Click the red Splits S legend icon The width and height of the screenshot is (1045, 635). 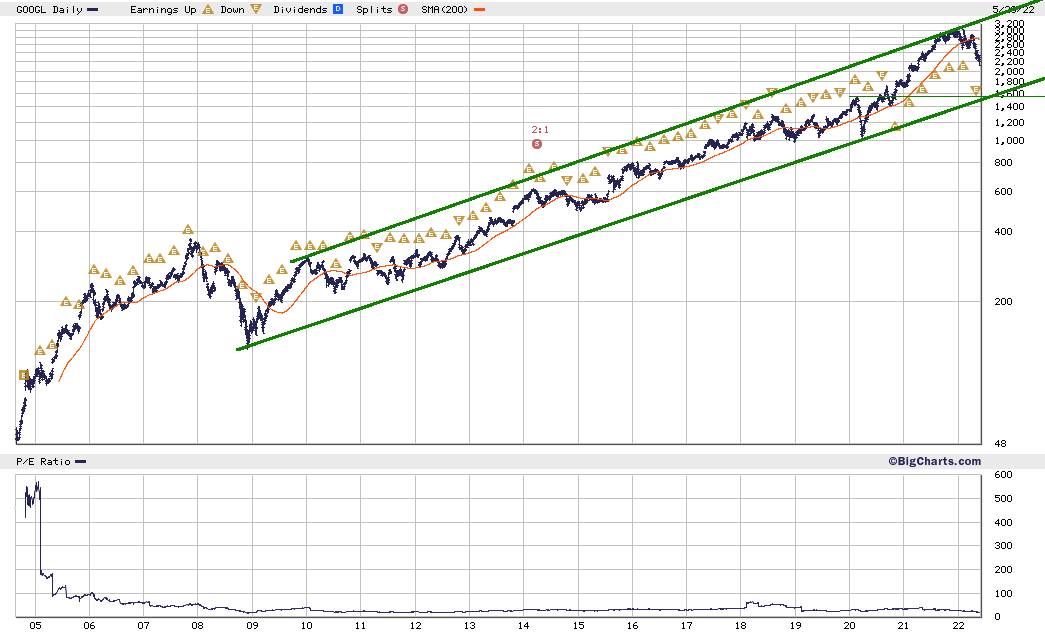click(x=403, y=9)
